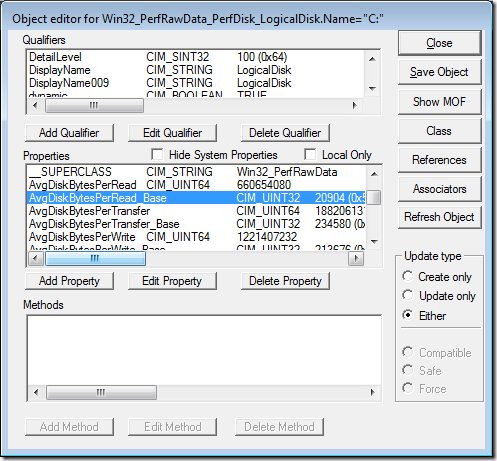Image resolution: width=497 pixels, height=461 pixels.
Task: Click the Add Qualifier button
Action: click(69, 133)
